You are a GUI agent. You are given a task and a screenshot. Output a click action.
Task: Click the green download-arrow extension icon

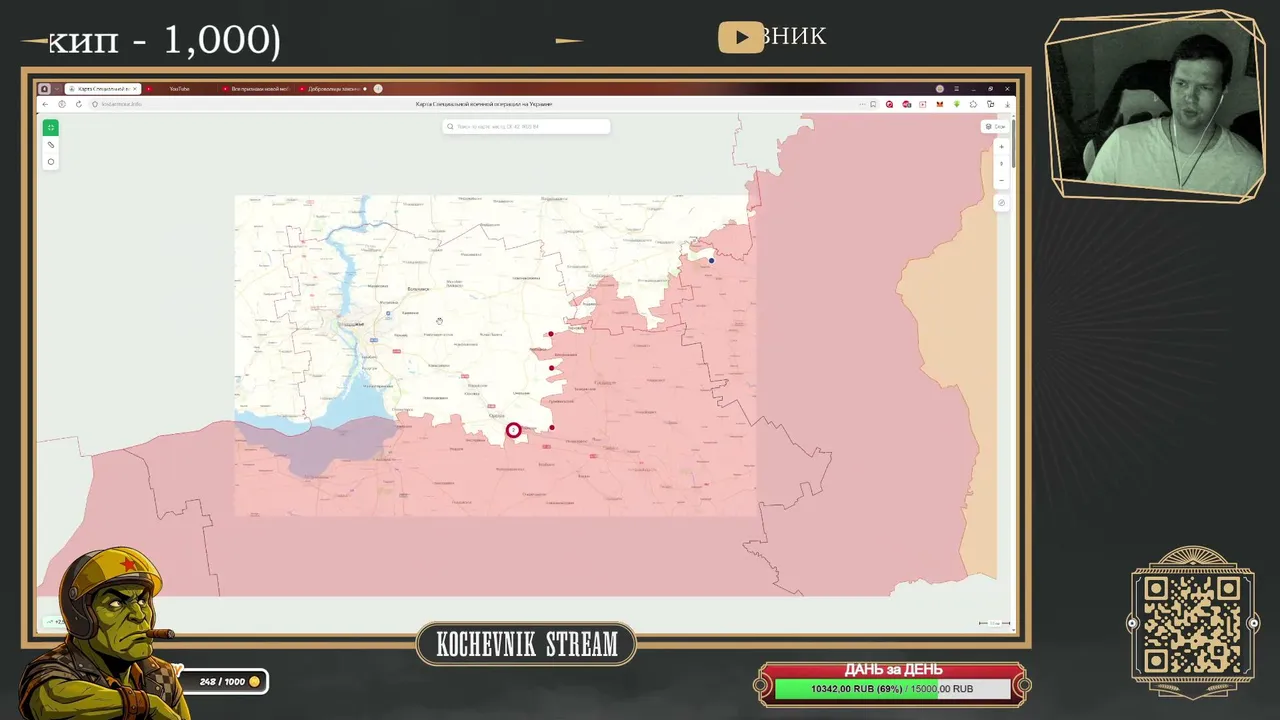957,104
